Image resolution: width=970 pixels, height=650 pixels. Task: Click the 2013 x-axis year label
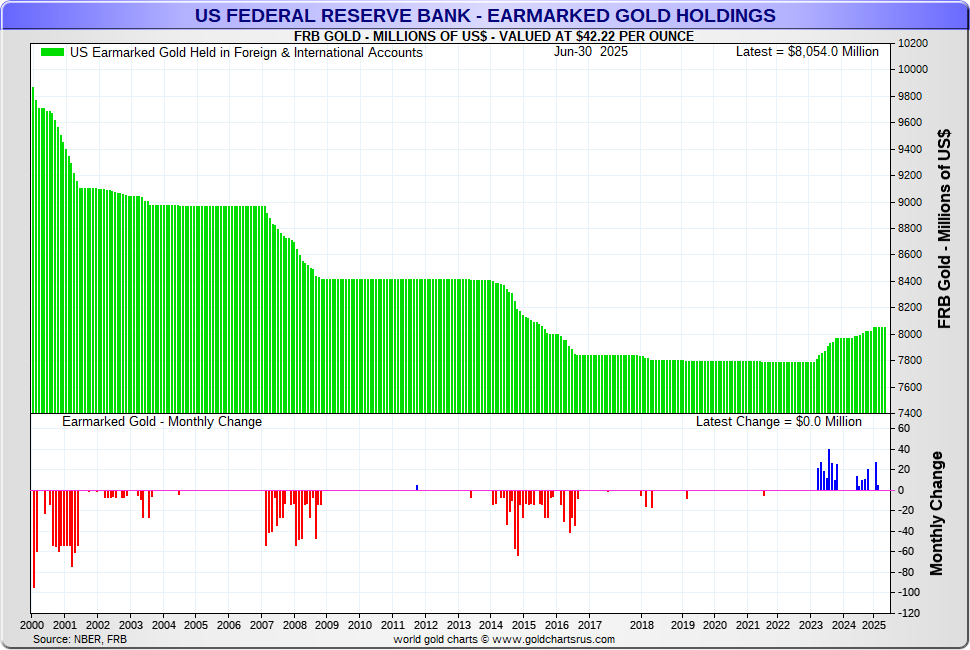[x=458, y=625]
